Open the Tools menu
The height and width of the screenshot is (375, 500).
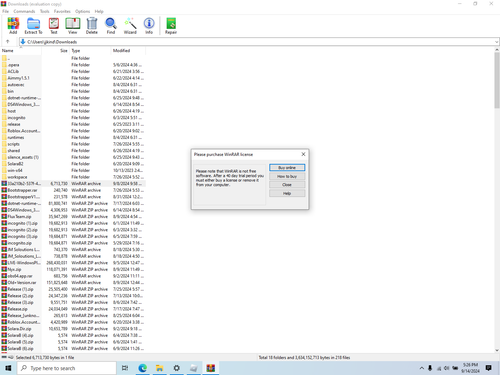point(45,11)
